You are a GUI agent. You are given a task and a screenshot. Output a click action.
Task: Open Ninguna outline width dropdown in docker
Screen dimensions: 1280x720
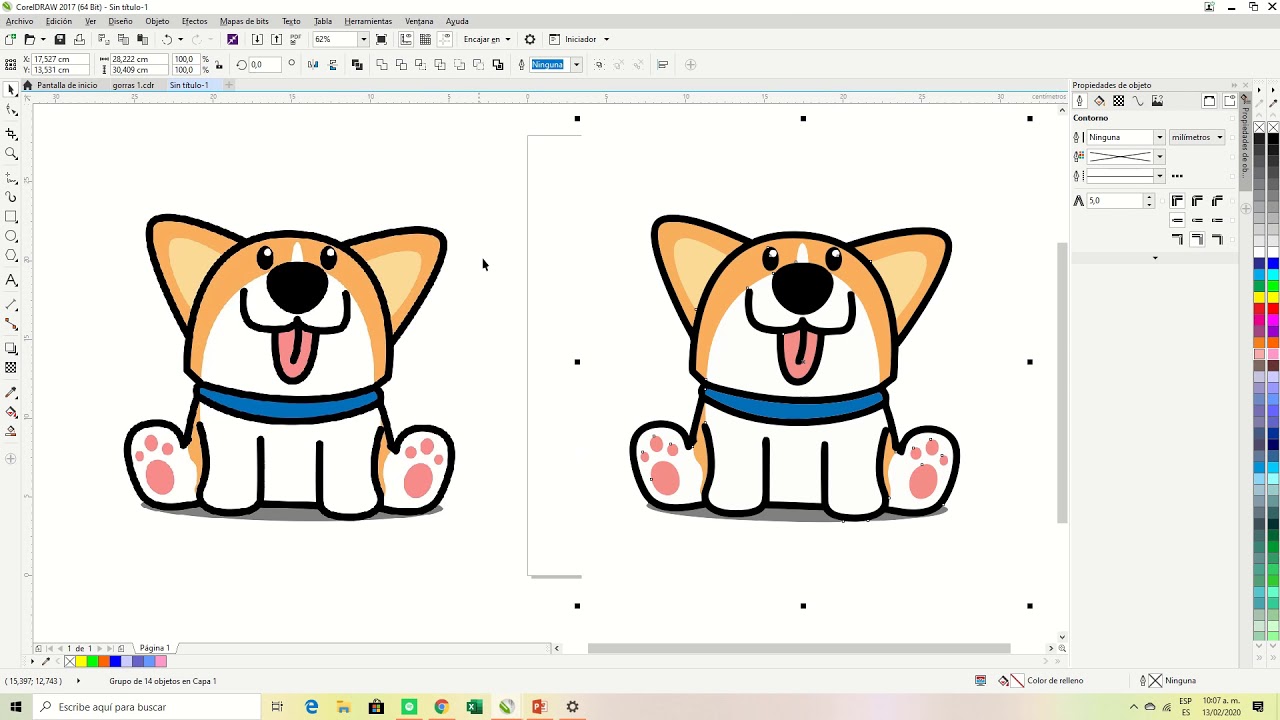pos(1159,137)
